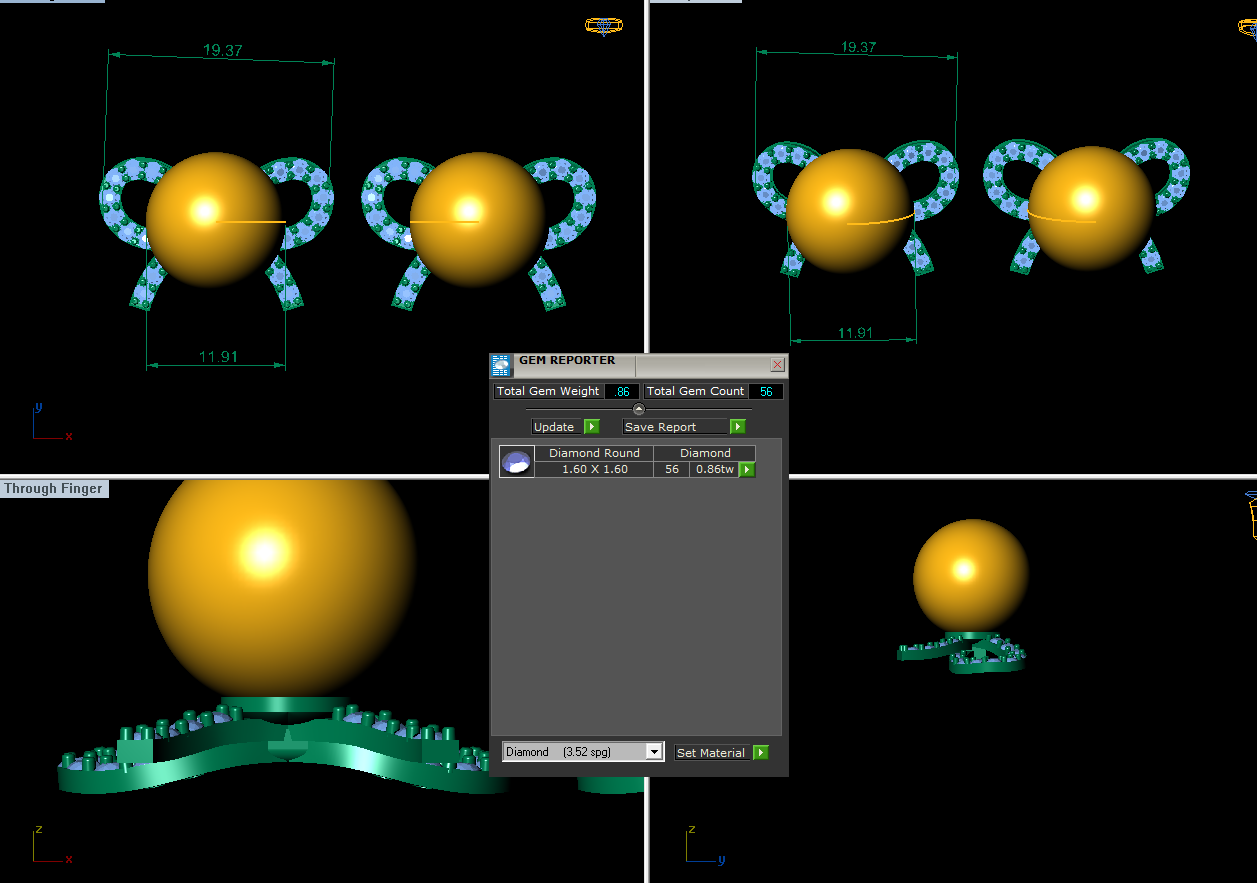This screenshot has width=1257, height=883.
Task: Click the Save Report button label
Action: 660,427
